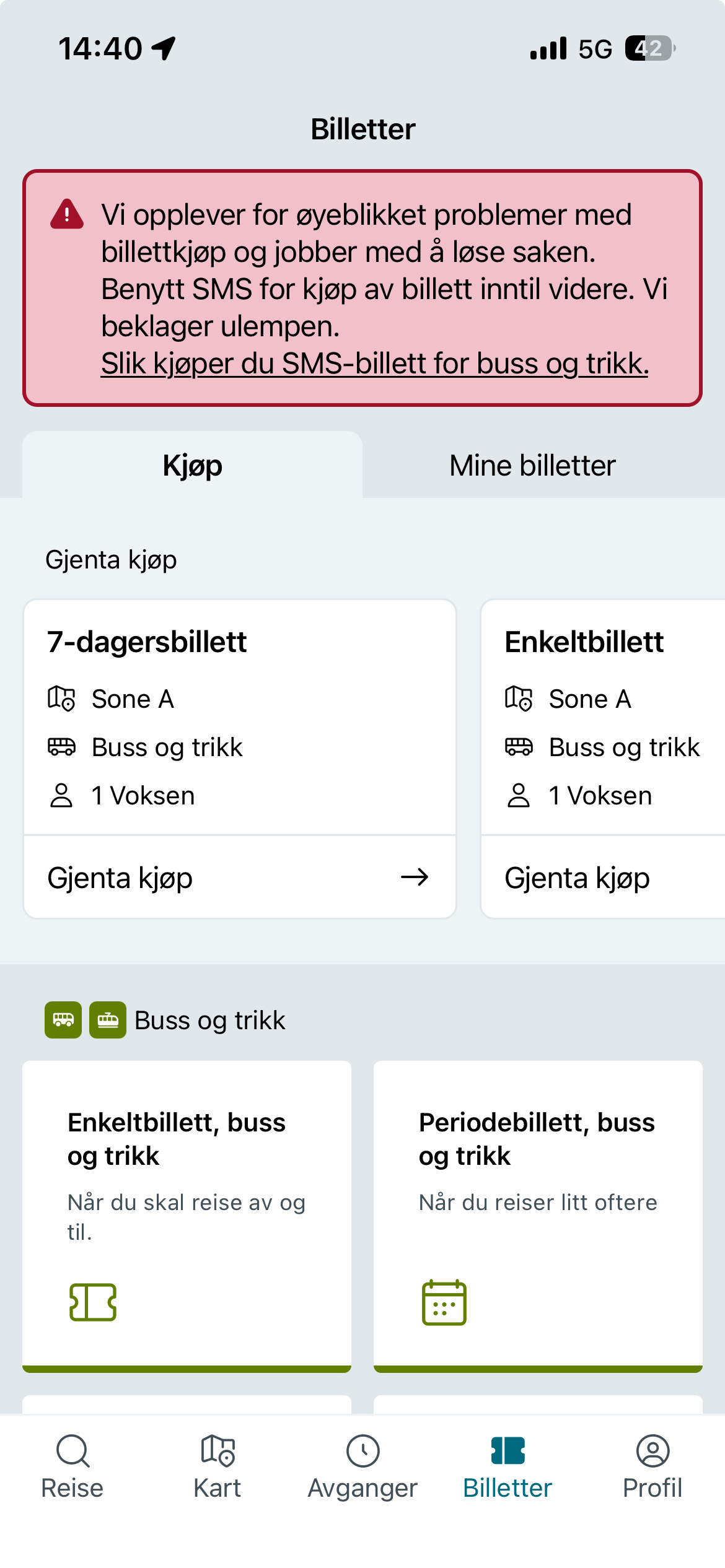The height and width of the screenshot is (1568, 725).
Task: Tap the battery indicator in status bar
Action: click(649, 48)
